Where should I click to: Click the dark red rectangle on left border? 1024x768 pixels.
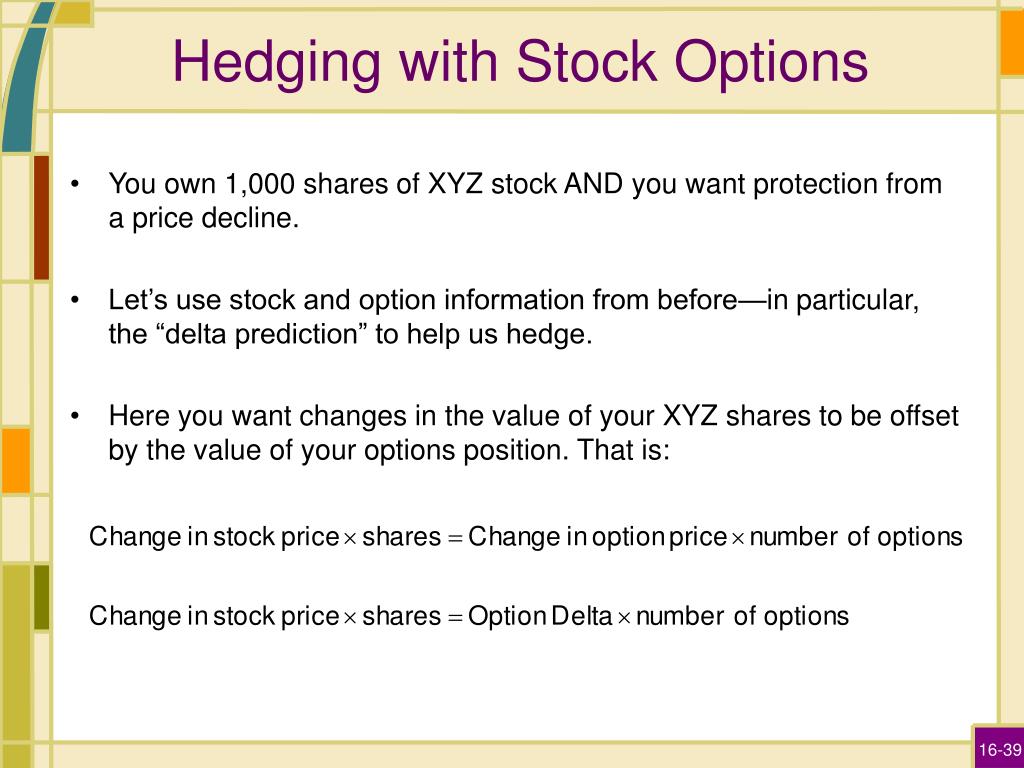tap(41, 217)
